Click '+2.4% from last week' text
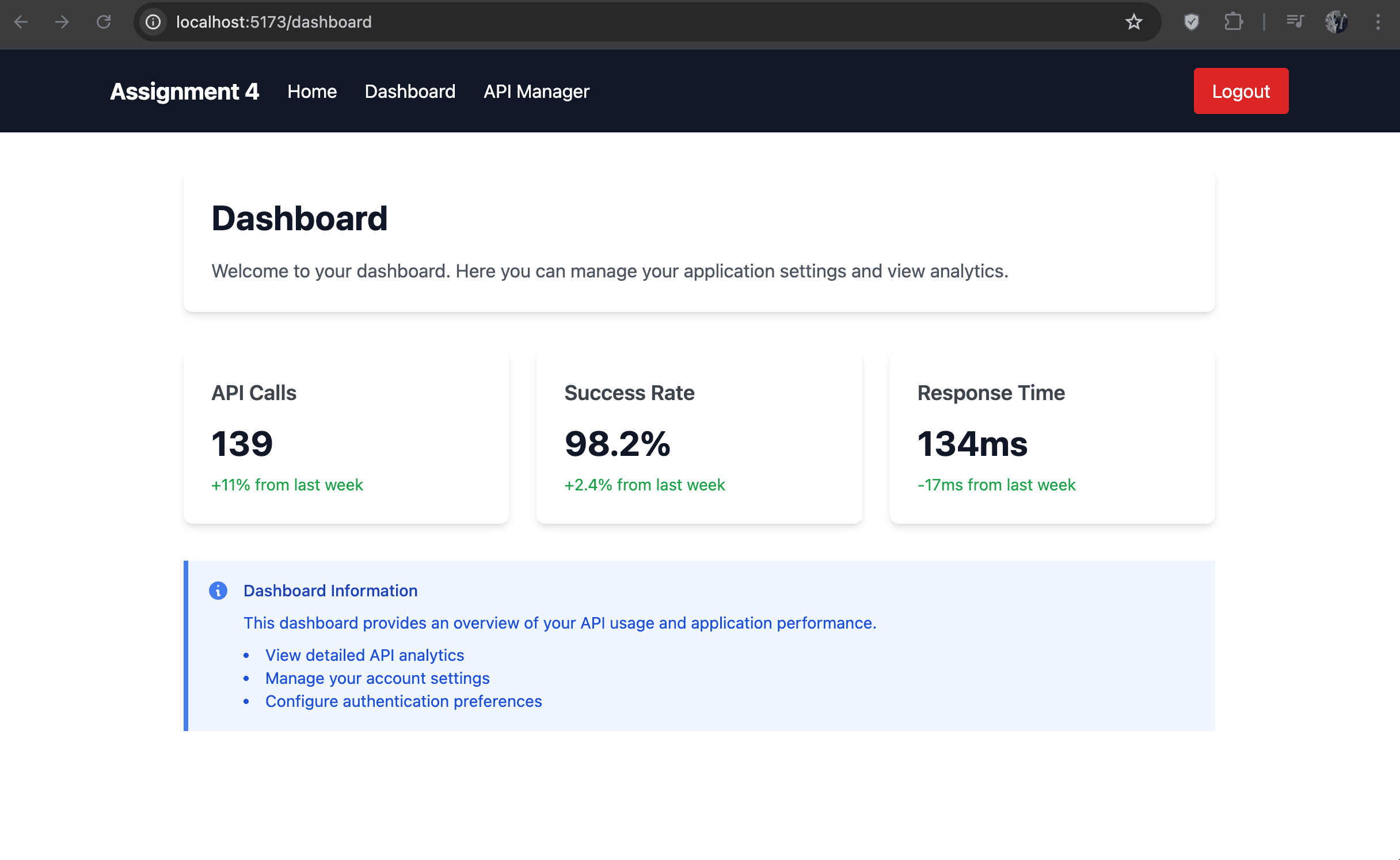This screenshot has width=1400, height=860. point(644,485)
